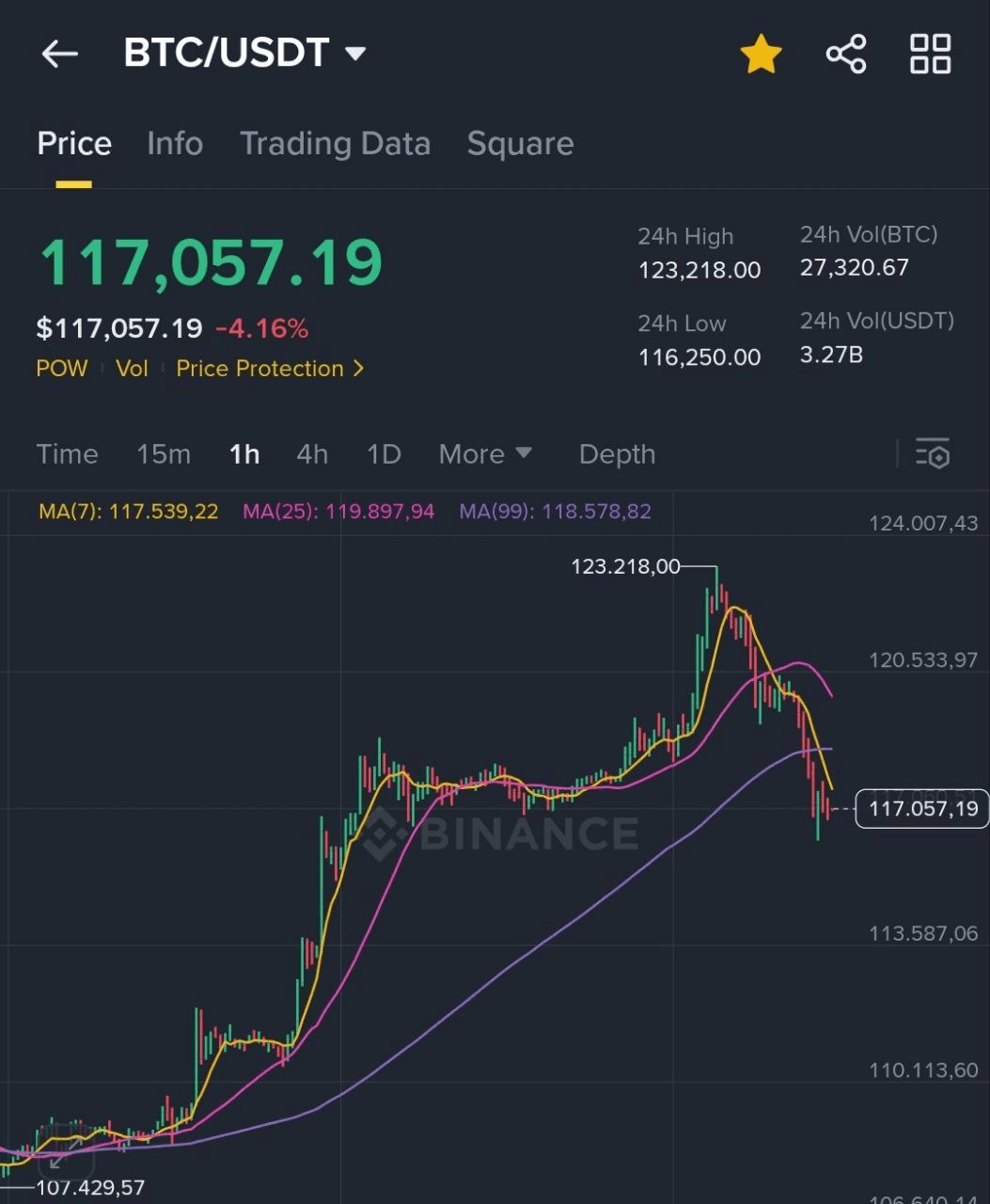Screen dimensions: 990x1204
Task: Tap the 113.587,06 axis price label
Action: [x=923, y=934]
